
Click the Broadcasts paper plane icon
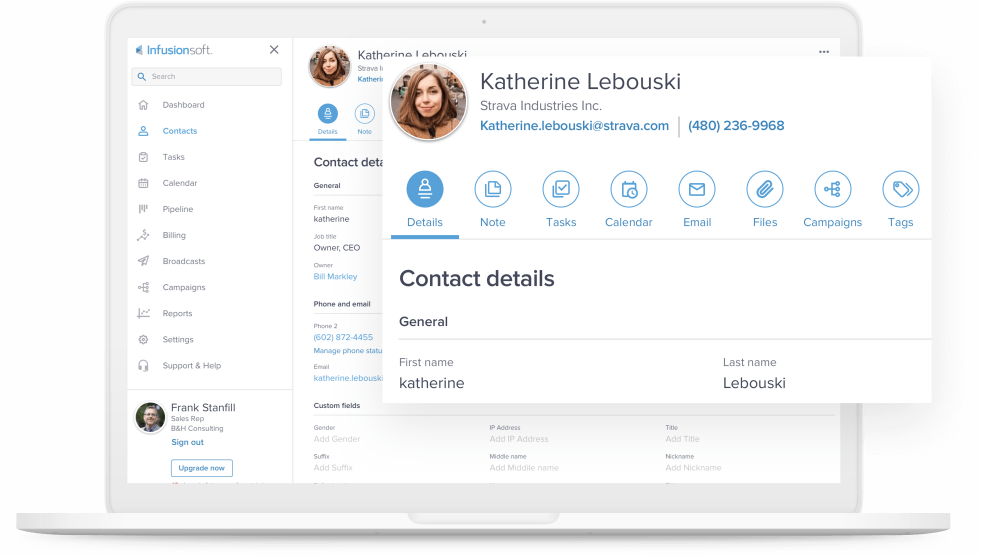(143, 261)
